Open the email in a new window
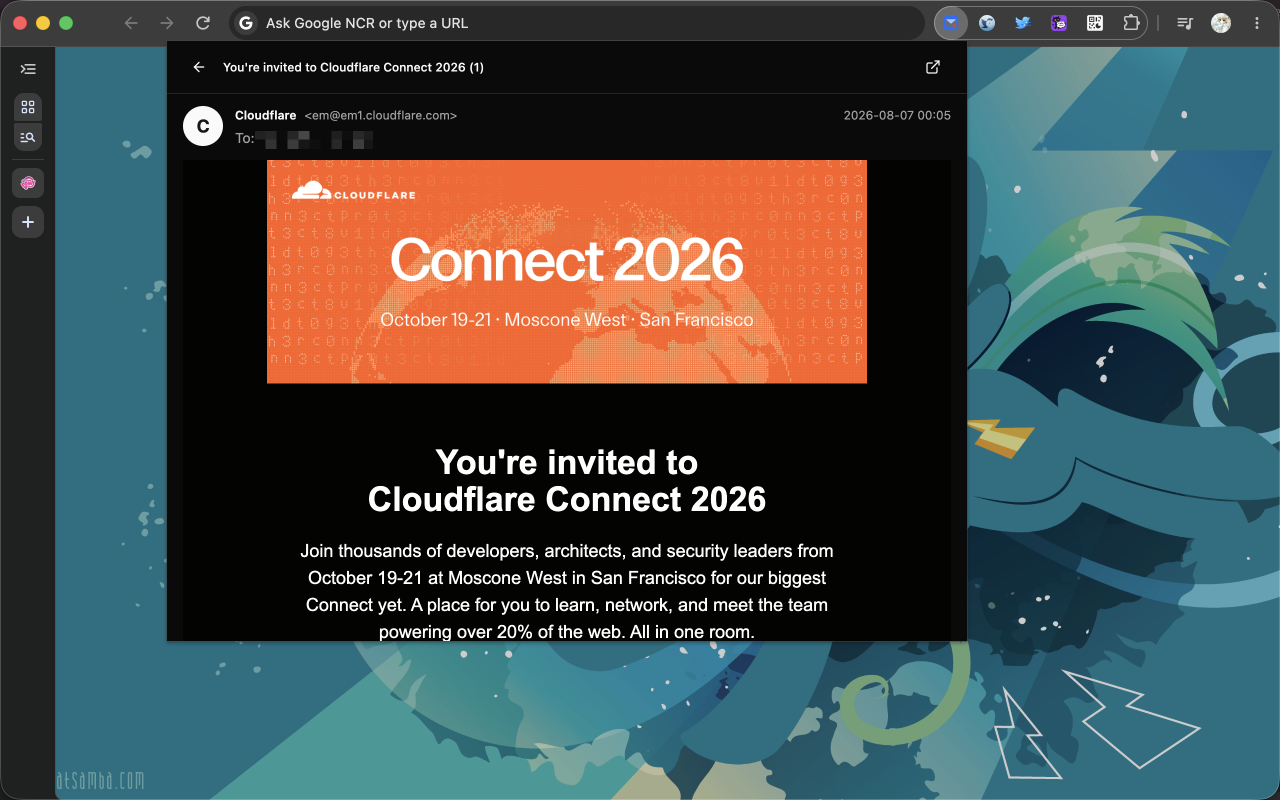The image size is (1280, 800). [933, 67]
